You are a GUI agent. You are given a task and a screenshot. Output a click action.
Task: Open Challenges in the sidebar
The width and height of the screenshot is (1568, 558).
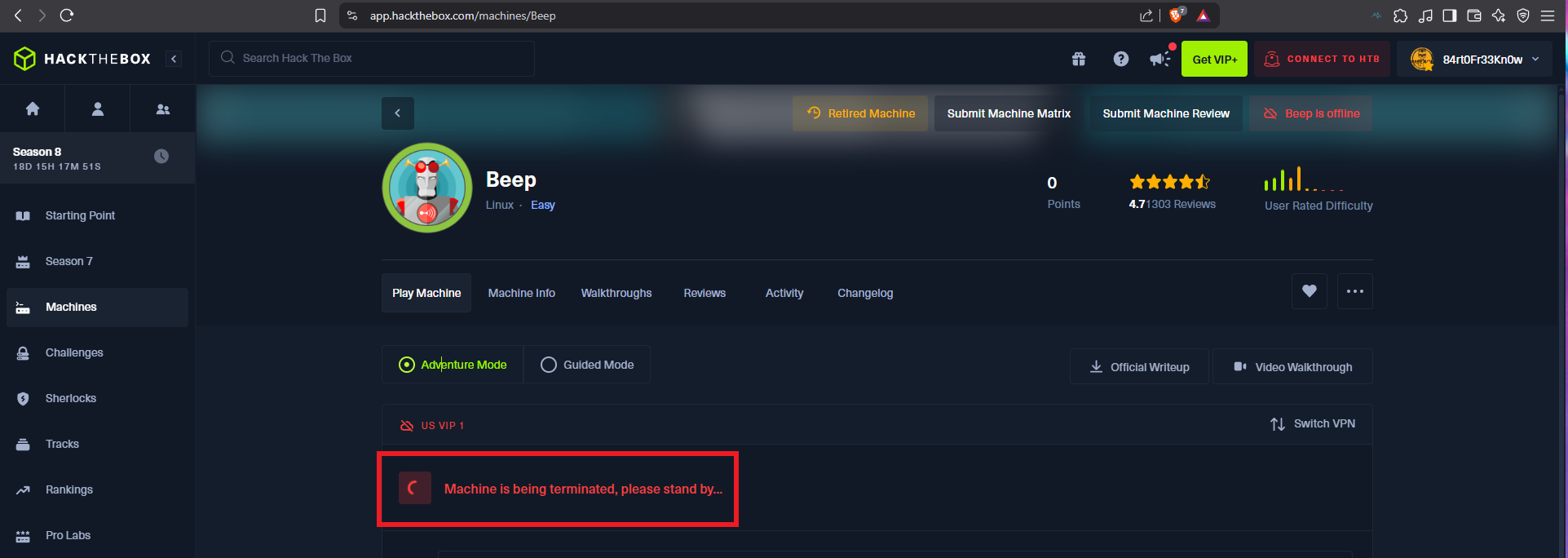tap(98, 352)
